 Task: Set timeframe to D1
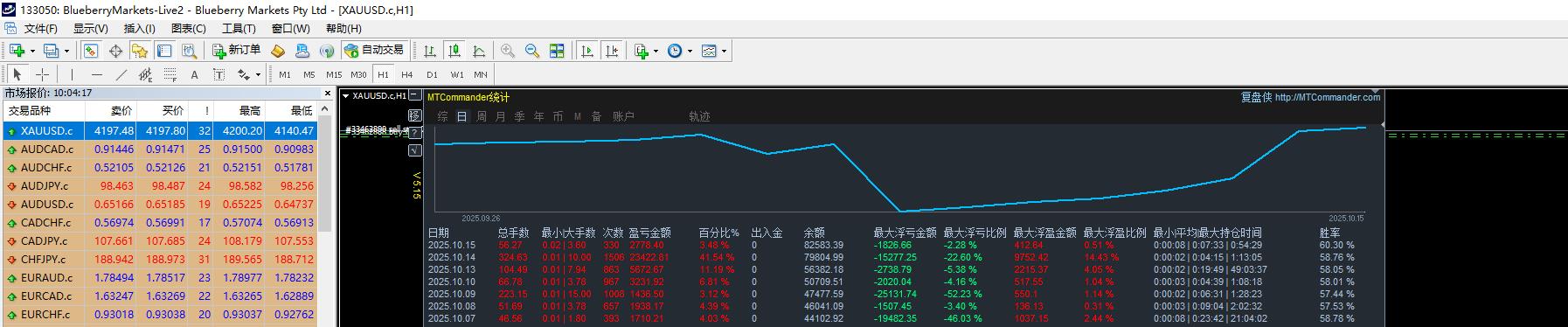pyautogui.click(x=432, y=74)
